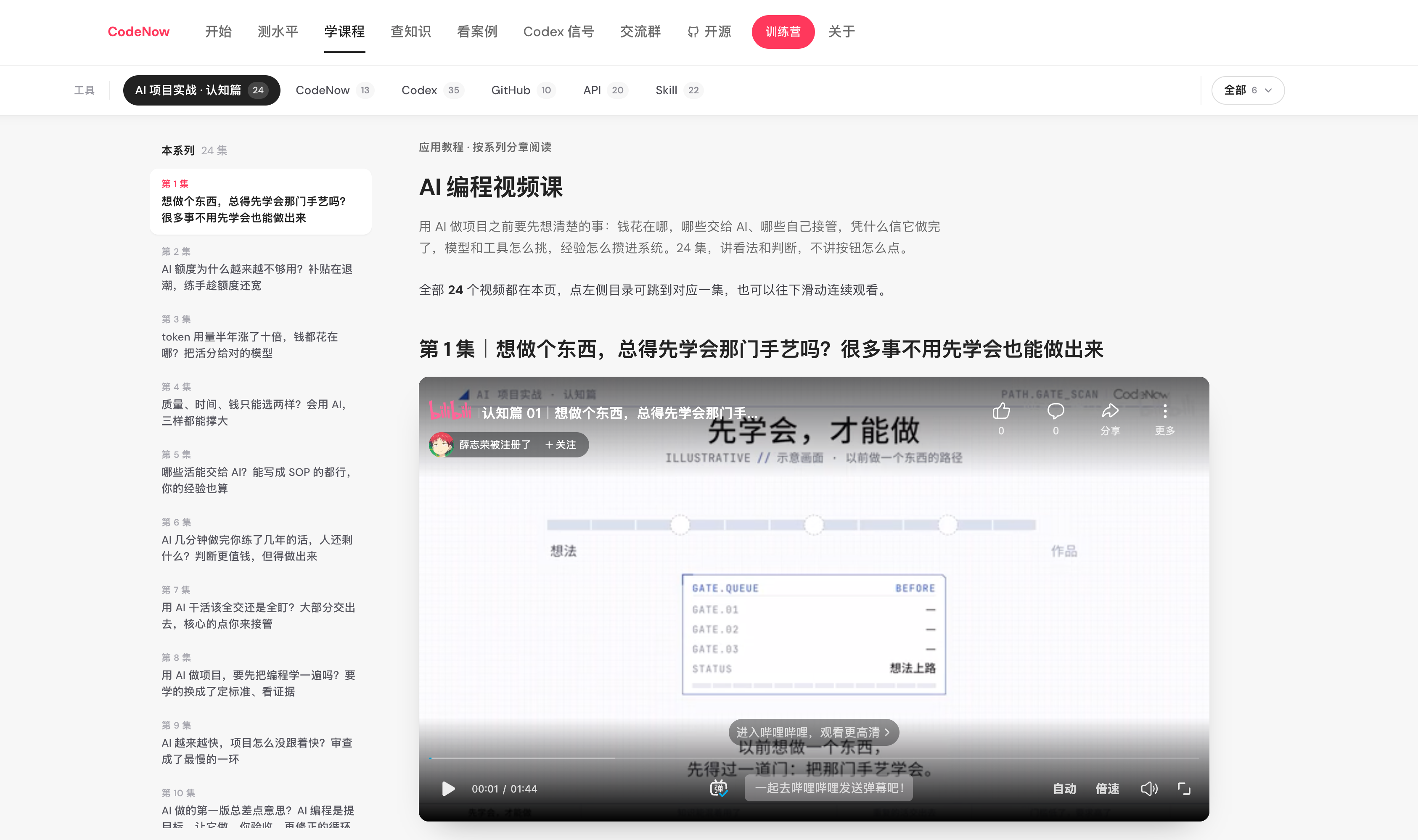This screenshot has height=840, width=1418.
Task: Jump to 第 2 集 AI 额度 episode
Action: click(260, 269)
